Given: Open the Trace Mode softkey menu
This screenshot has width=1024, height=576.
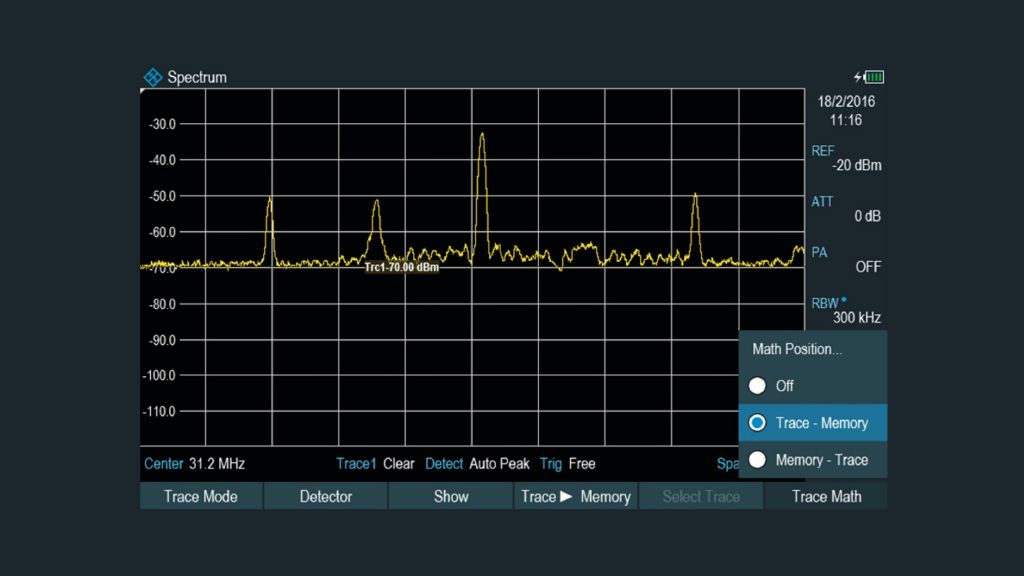Looking at the screenshot, I should 201,496.
